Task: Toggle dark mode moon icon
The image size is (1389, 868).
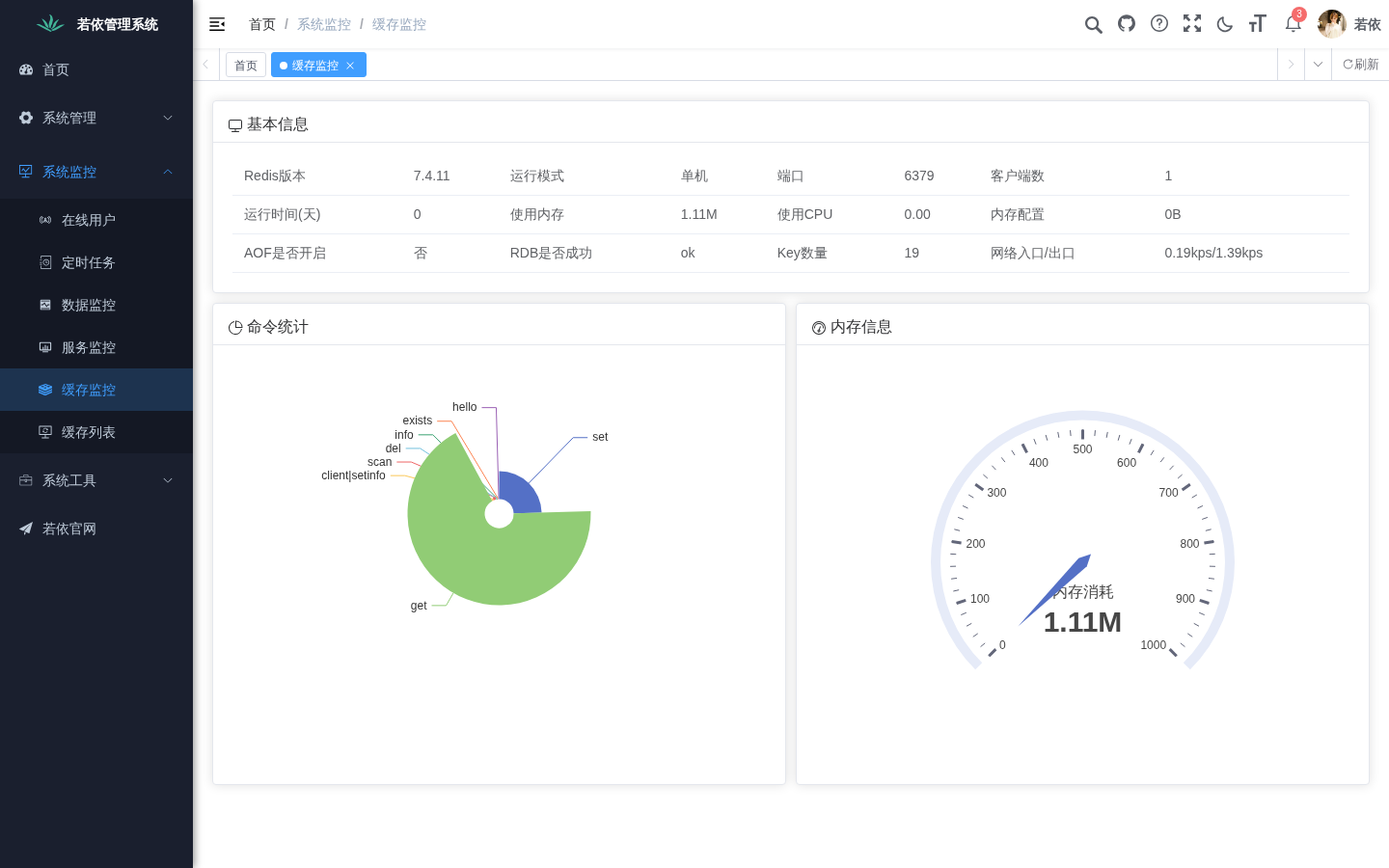Action: tap(1225, 24)
